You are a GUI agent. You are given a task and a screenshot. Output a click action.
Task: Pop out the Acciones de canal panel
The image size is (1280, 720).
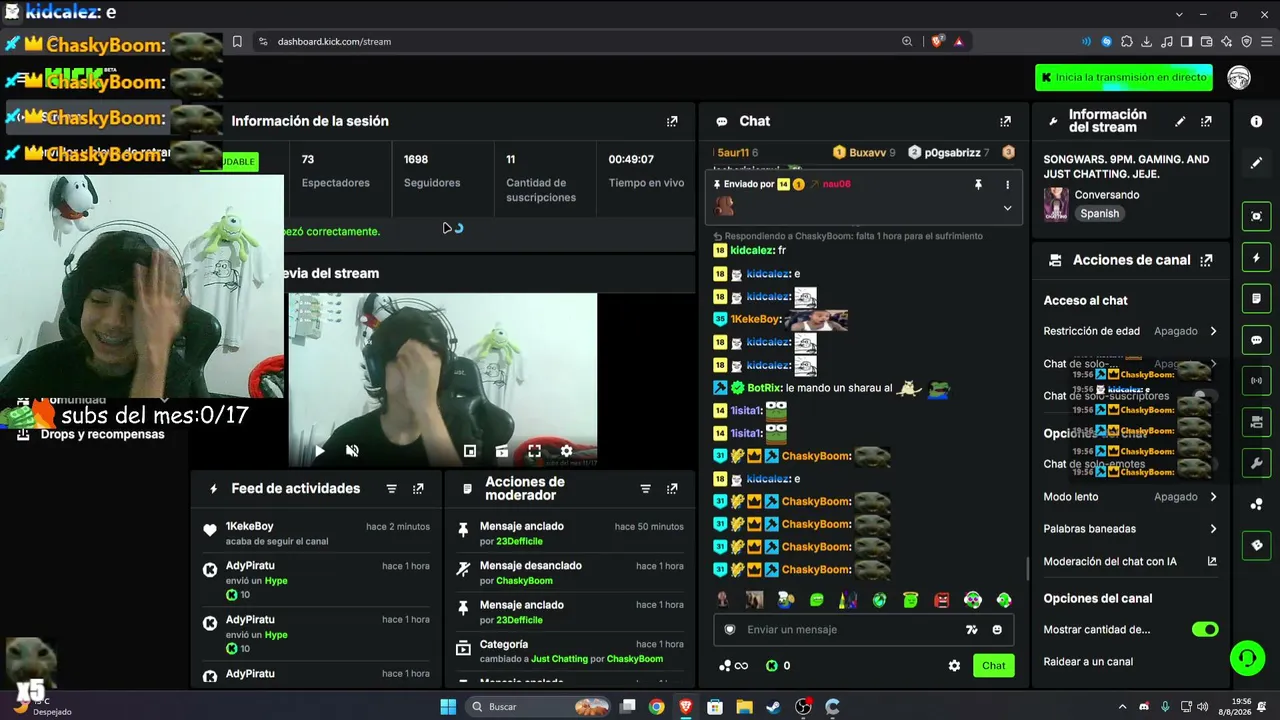tap(1206, 260)
